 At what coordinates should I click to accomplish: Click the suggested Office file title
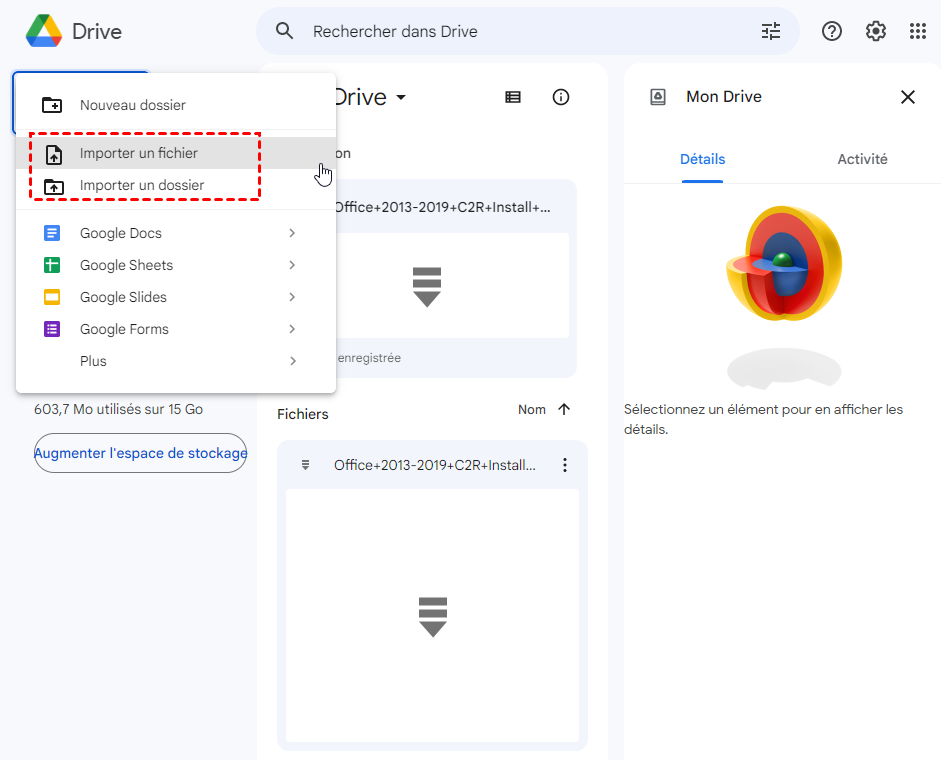pos(442,207)
